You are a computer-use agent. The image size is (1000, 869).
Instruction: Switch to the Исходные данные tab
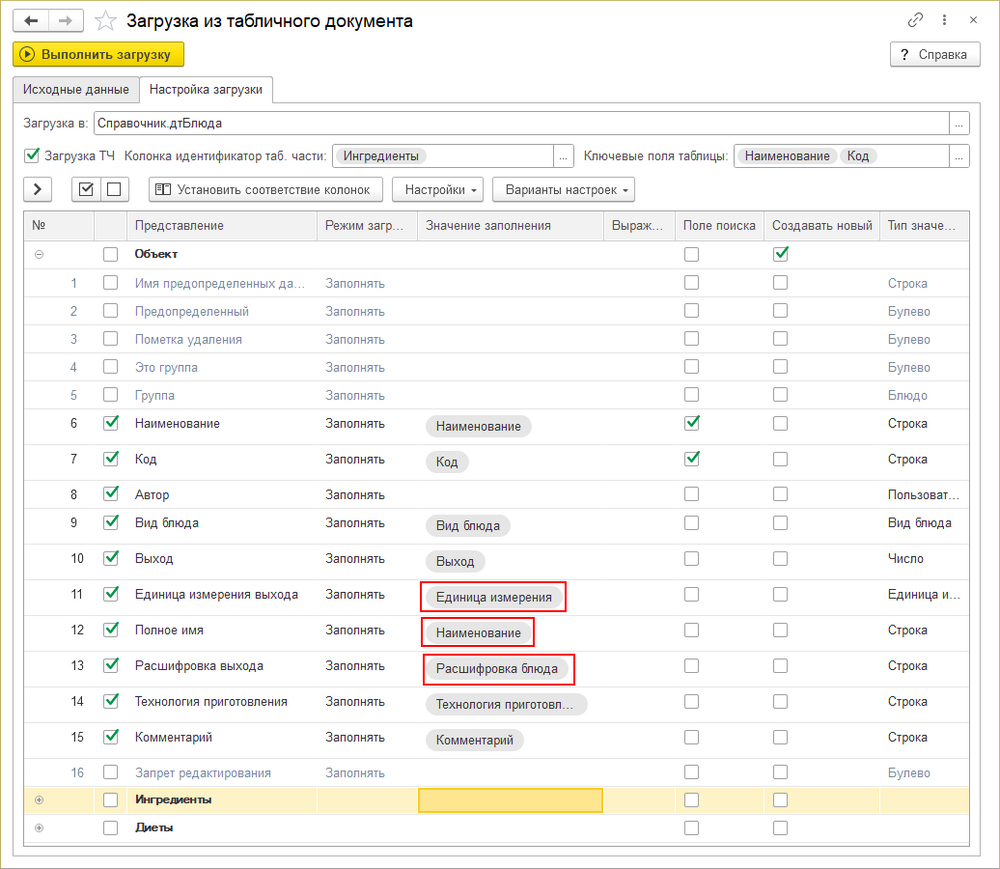click(76, 89)
